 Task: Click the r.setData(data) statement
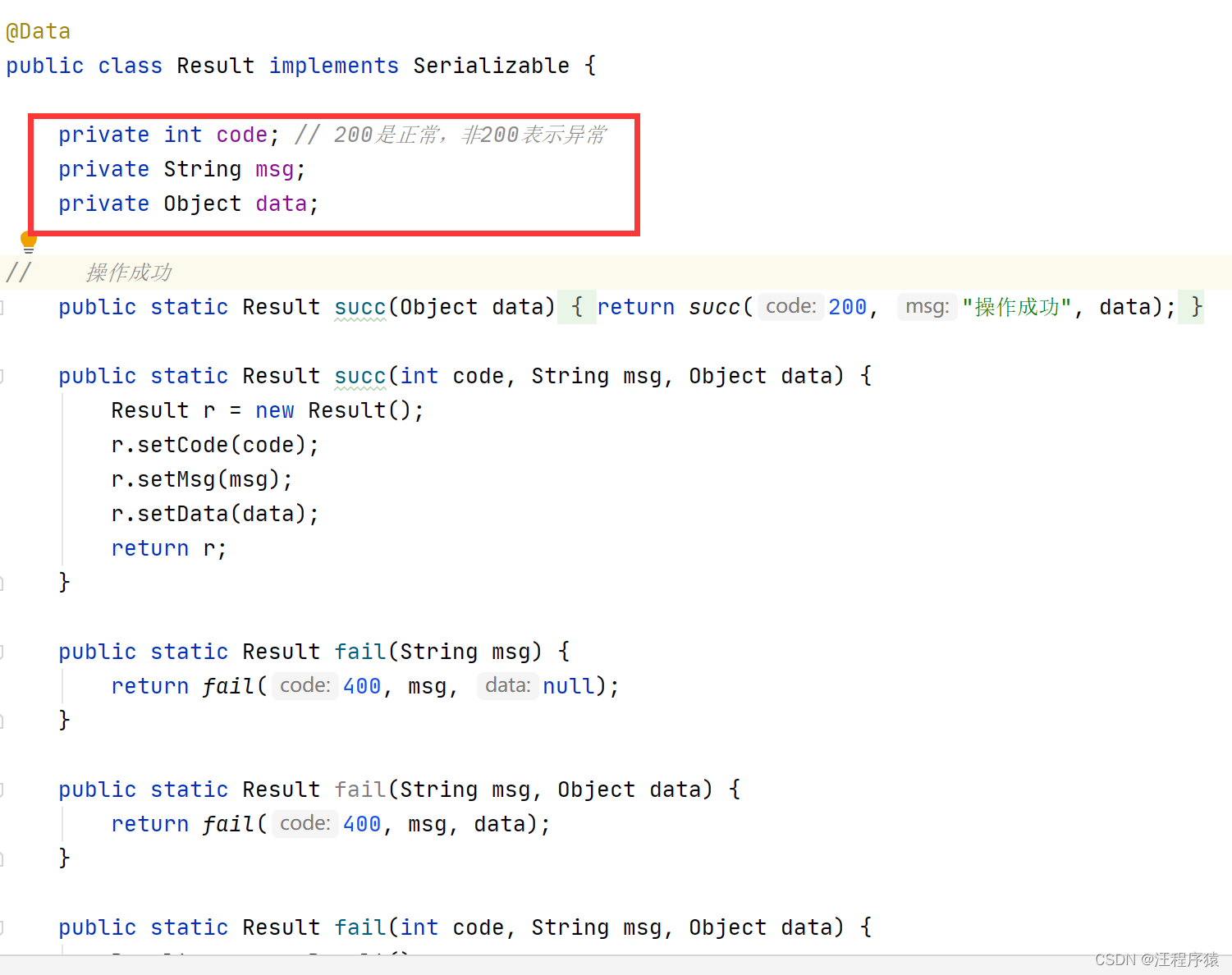[215, 514]
